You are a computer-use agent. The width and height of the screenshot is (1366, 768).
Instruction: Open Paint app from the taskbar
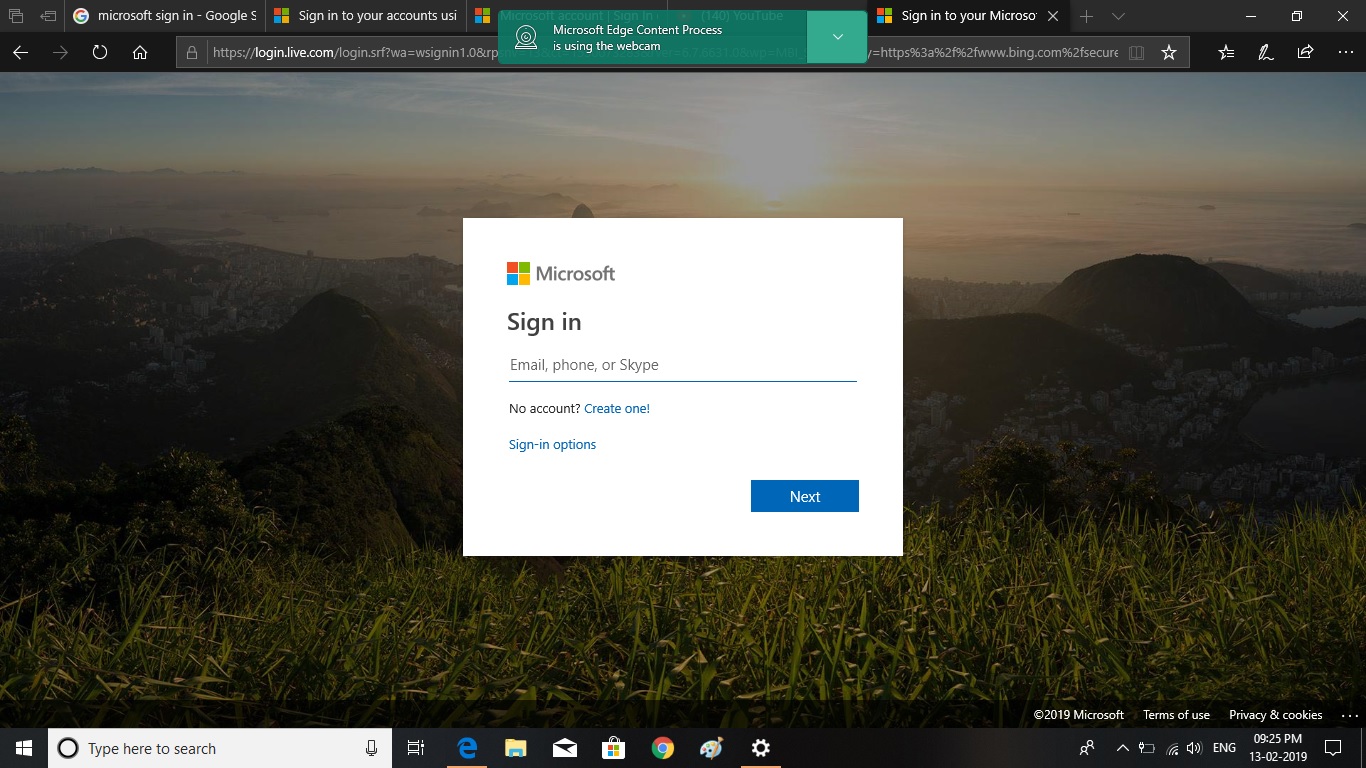coord(711,748)
